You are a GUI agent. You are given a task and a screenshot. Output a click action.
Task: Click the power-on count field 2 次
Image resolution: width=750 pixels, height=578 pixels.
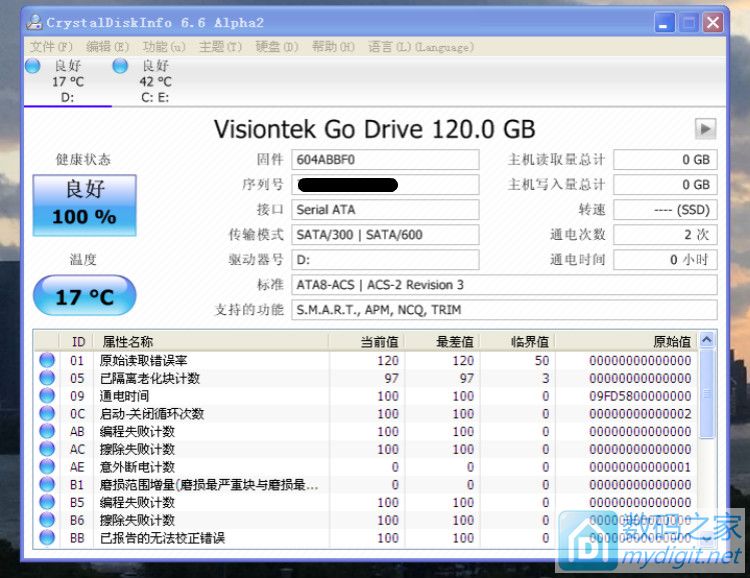pyautogui.click(x=665, y=234)
